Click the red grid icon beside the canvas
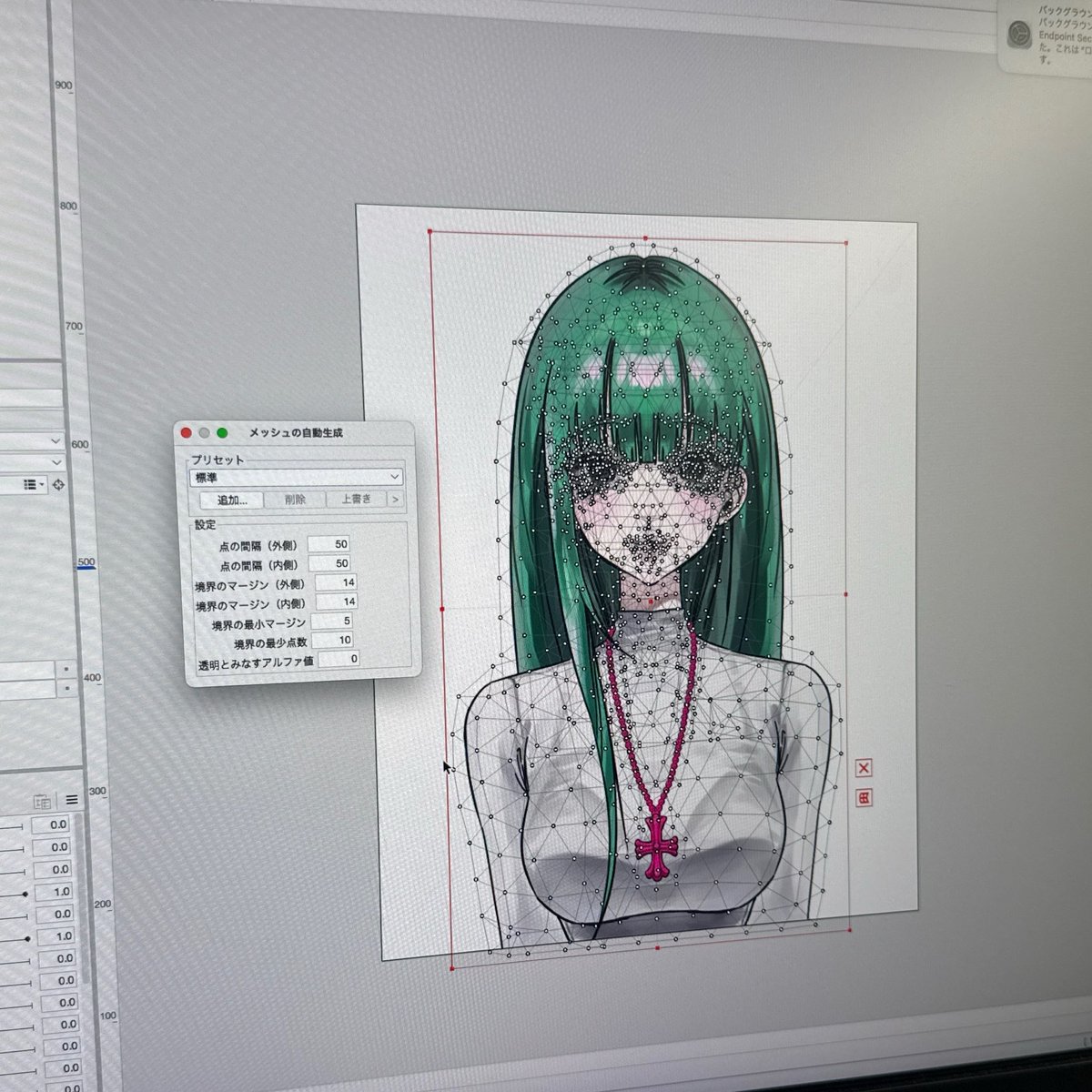The width and height of the screenshot is (1092, 1092). (864, 798)
